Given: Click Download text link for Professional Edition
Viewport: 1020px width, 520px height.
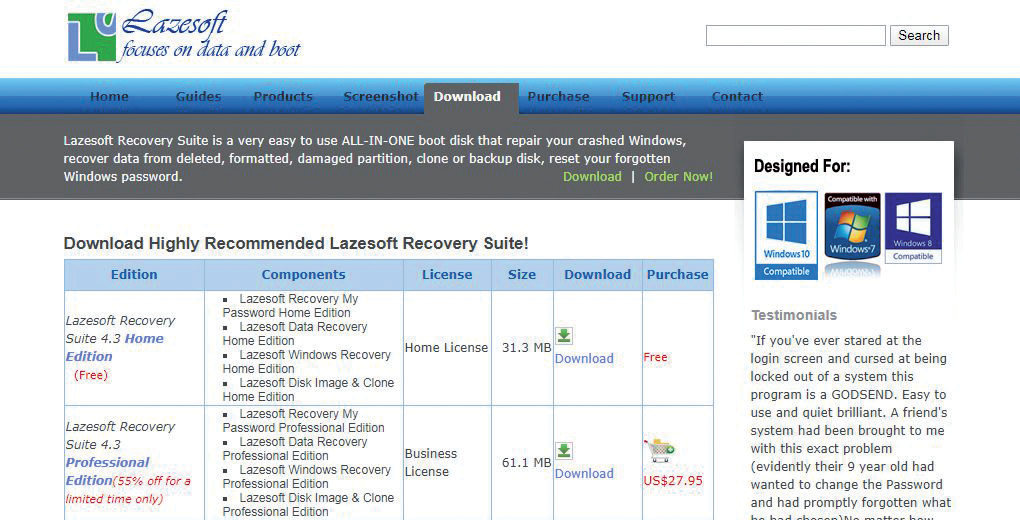Looking at the screenshot, I should coord(584,474).
